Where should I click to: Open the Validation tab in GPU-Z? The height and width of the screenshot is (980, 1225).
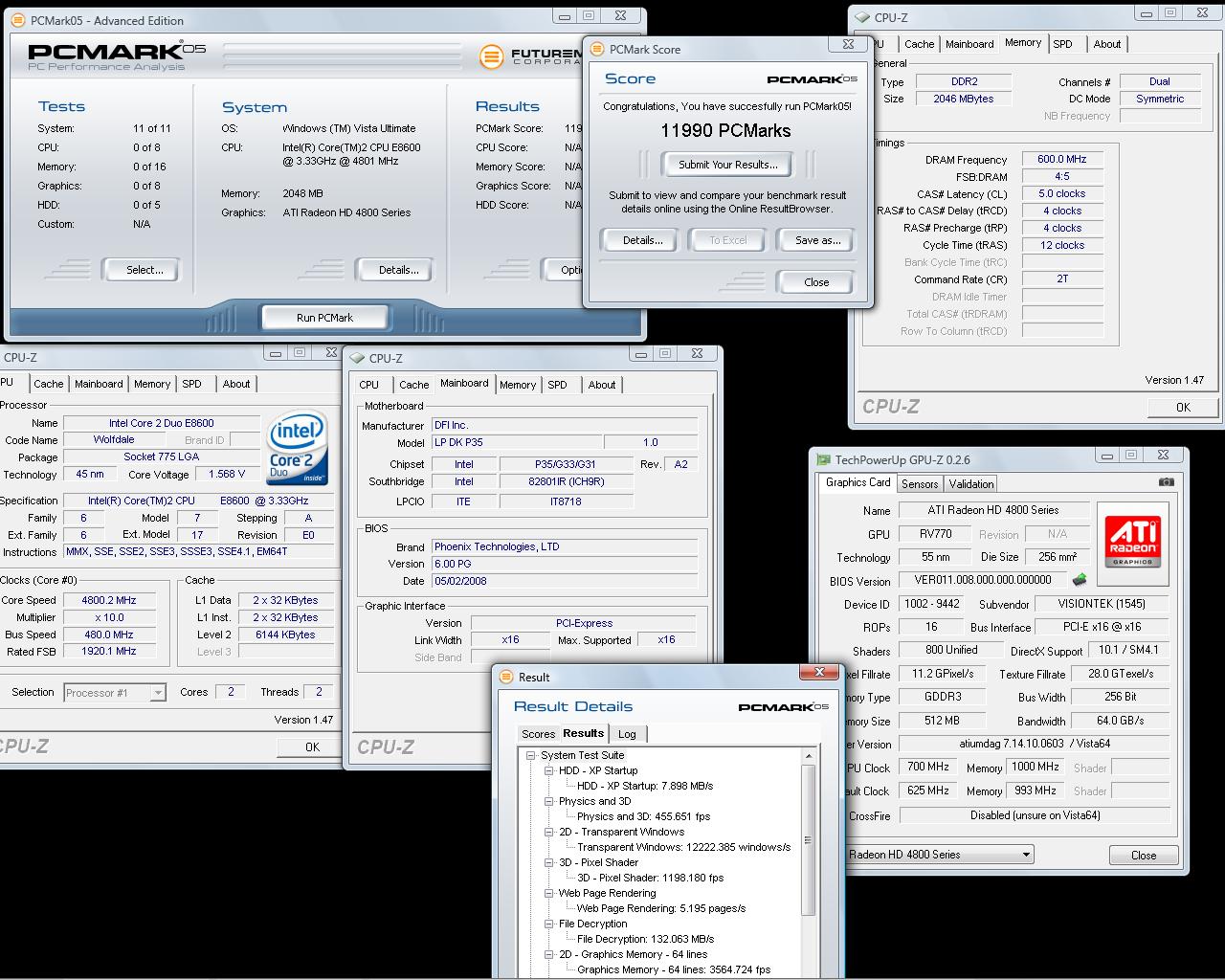[971, 484]
